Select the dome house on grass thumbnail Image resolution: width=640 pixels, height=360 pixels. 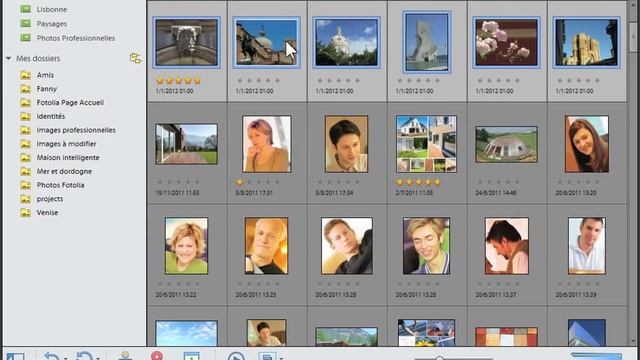pyautogui.click(x=506, y=144)
